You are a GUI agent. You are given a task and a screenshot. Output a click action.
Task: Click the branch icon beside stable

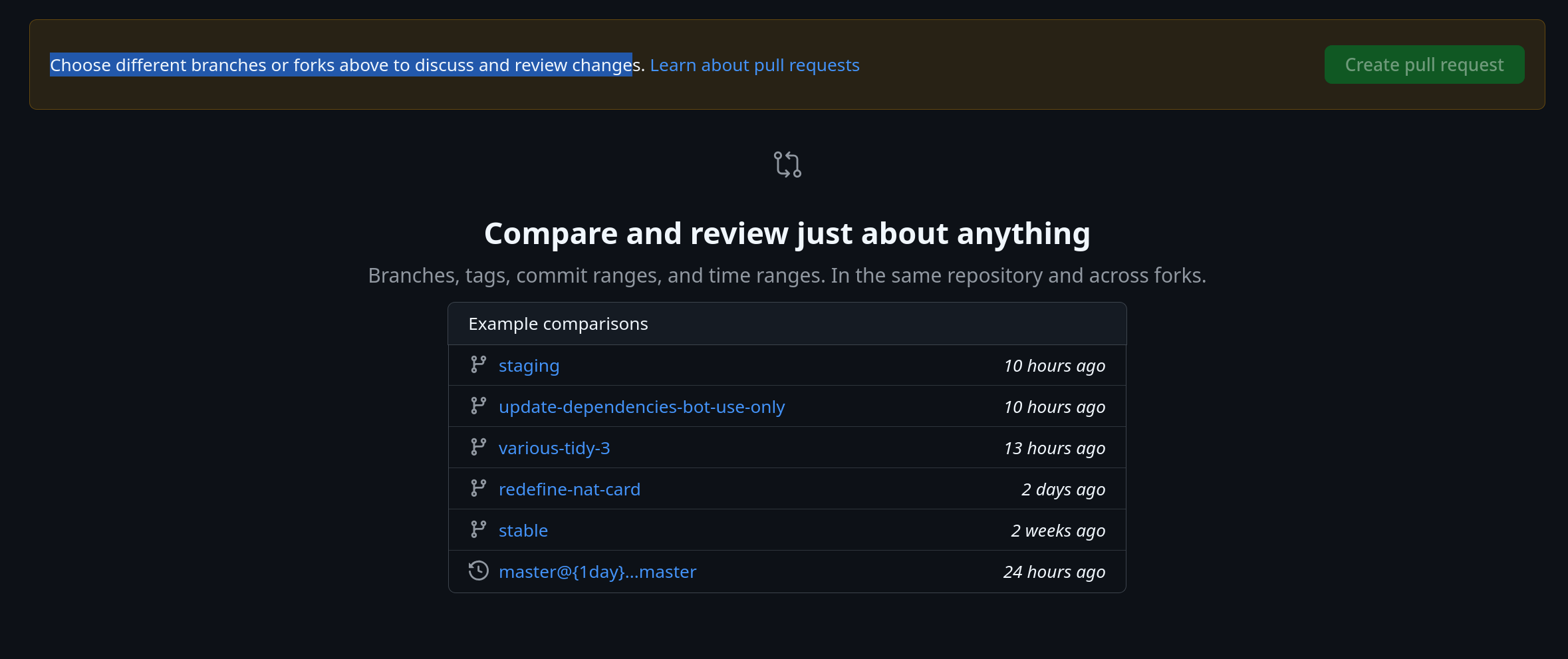tap(478, 529)
